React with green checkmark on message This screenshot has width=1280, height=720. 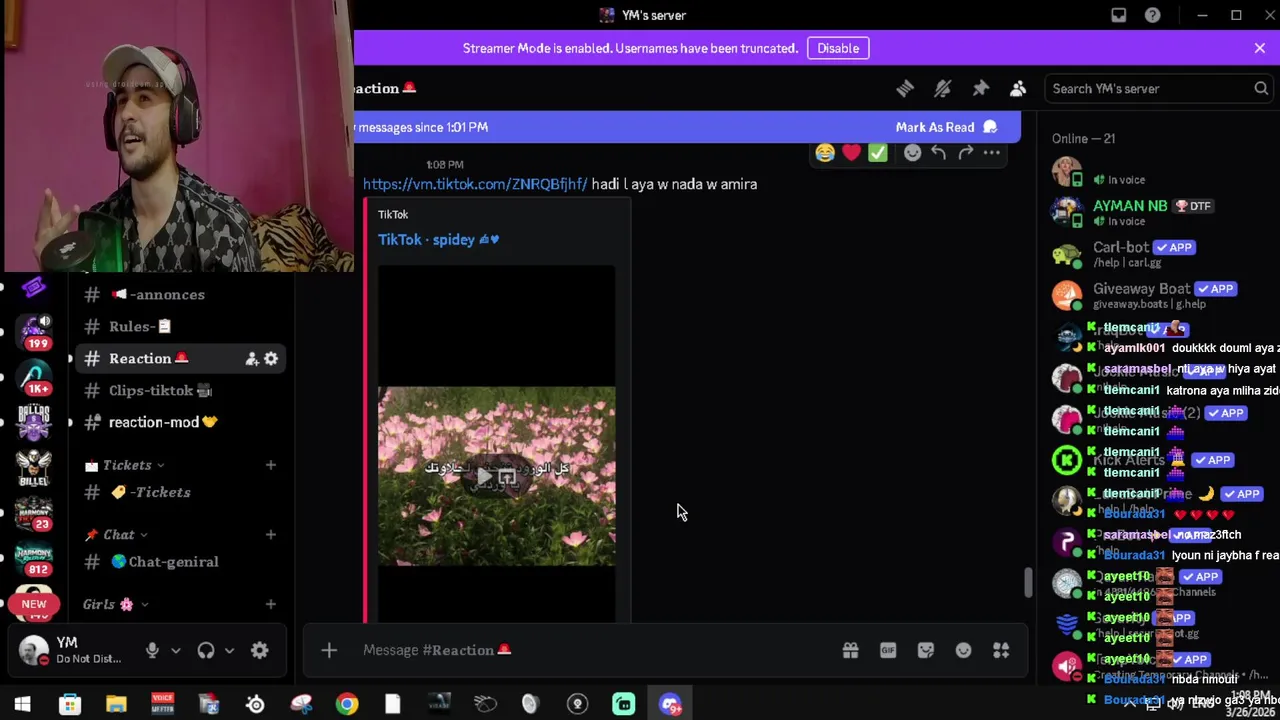877,152
